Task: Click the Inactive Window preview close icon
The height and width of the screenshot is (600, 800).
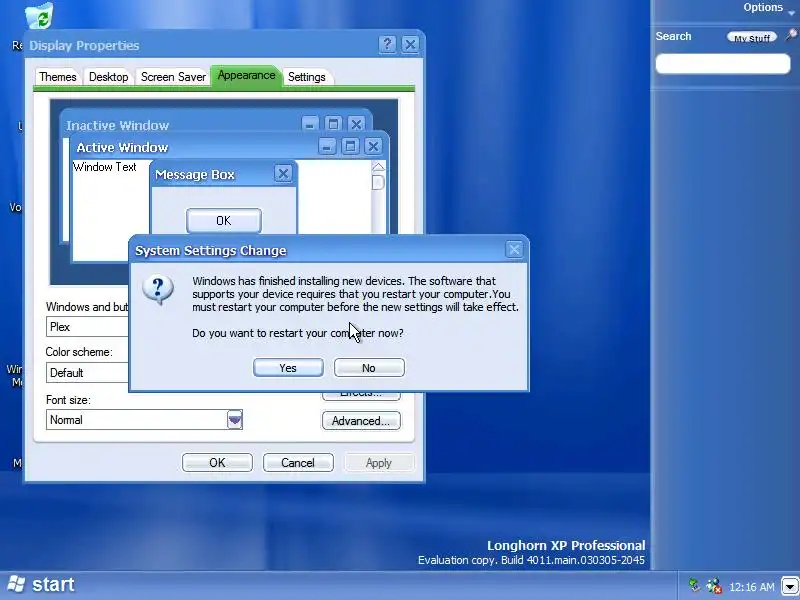Action: click(x=356, y=124)
